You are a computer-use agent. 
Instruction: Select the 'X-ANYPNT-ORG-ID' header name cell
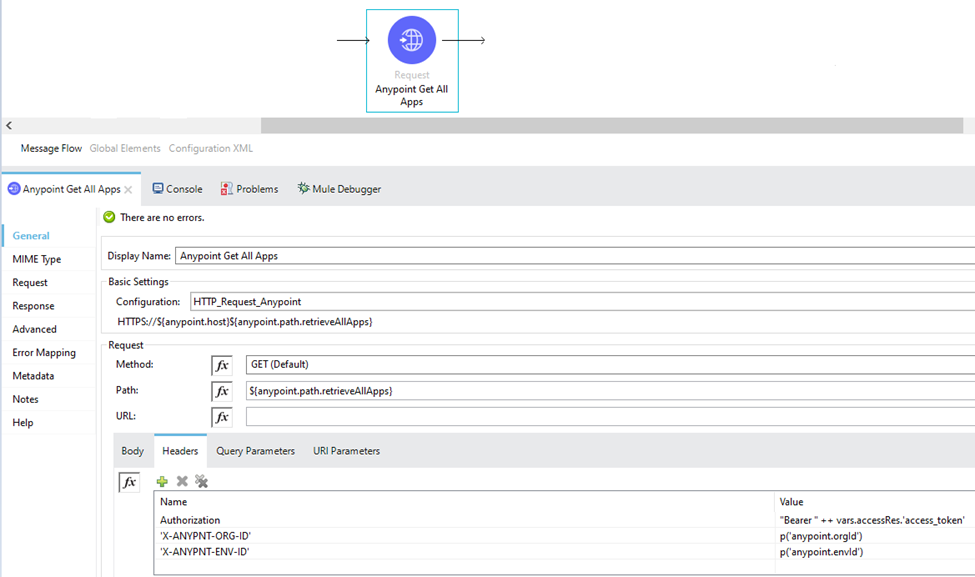coord(464,536)
